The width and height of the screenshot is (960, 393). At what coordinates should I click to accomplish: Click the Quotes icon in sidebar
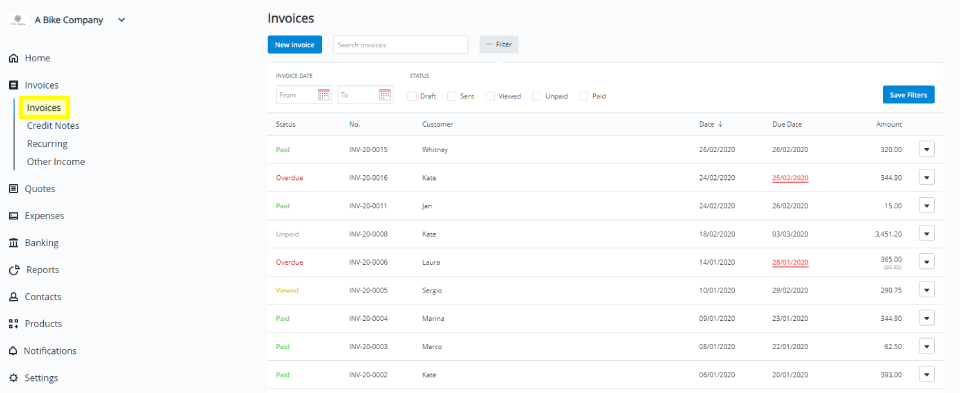coord(13,189)
